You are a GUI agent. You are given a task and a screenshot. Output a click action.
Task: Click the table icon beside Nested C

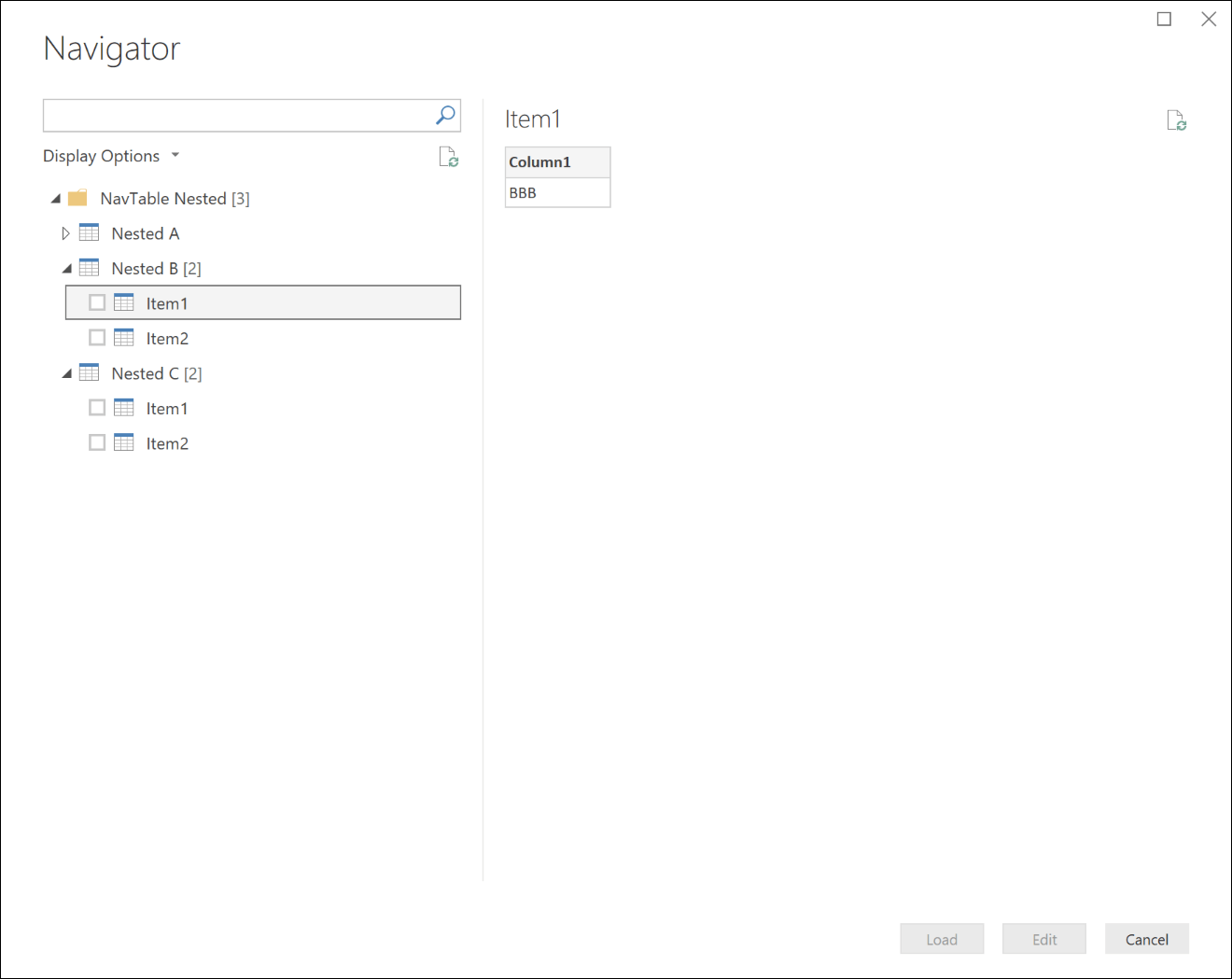89,372
